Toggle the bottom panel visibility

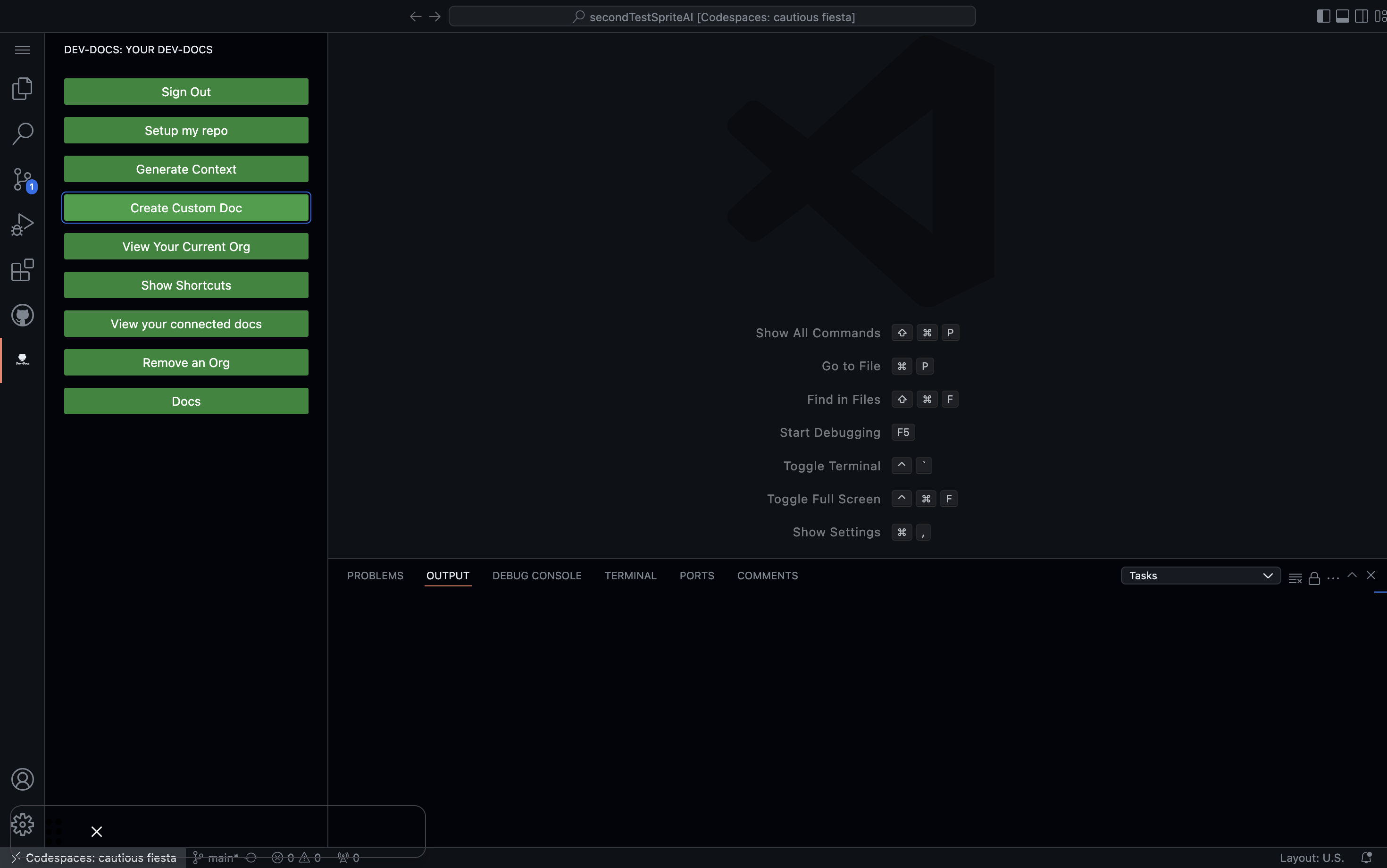point(1343,16)
